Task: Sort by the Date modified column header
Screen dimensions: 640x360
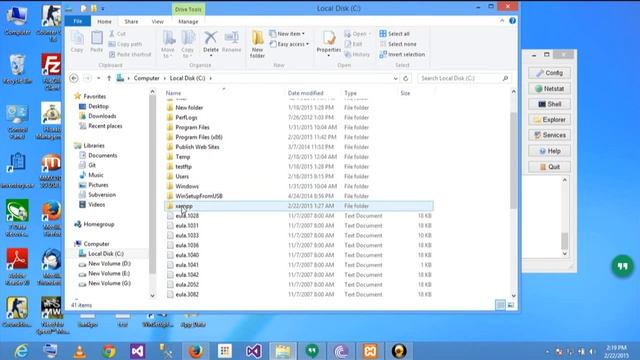Action: coord(305,93)
